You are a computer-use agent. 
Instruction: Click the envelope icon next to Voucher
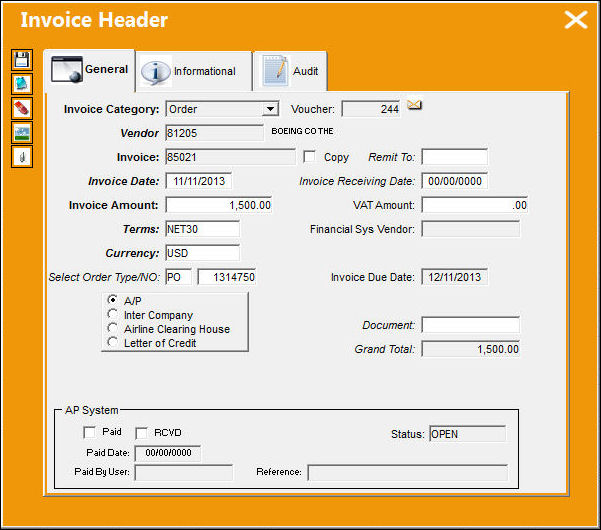414,105
